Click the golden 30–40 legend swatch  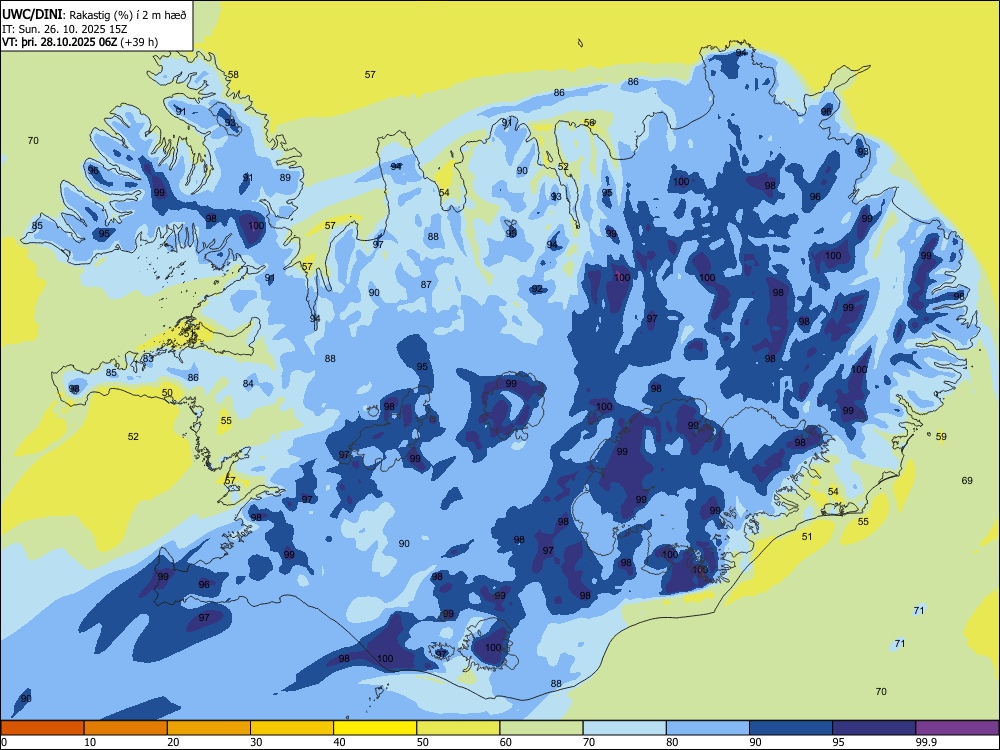(x=292, y=728)
